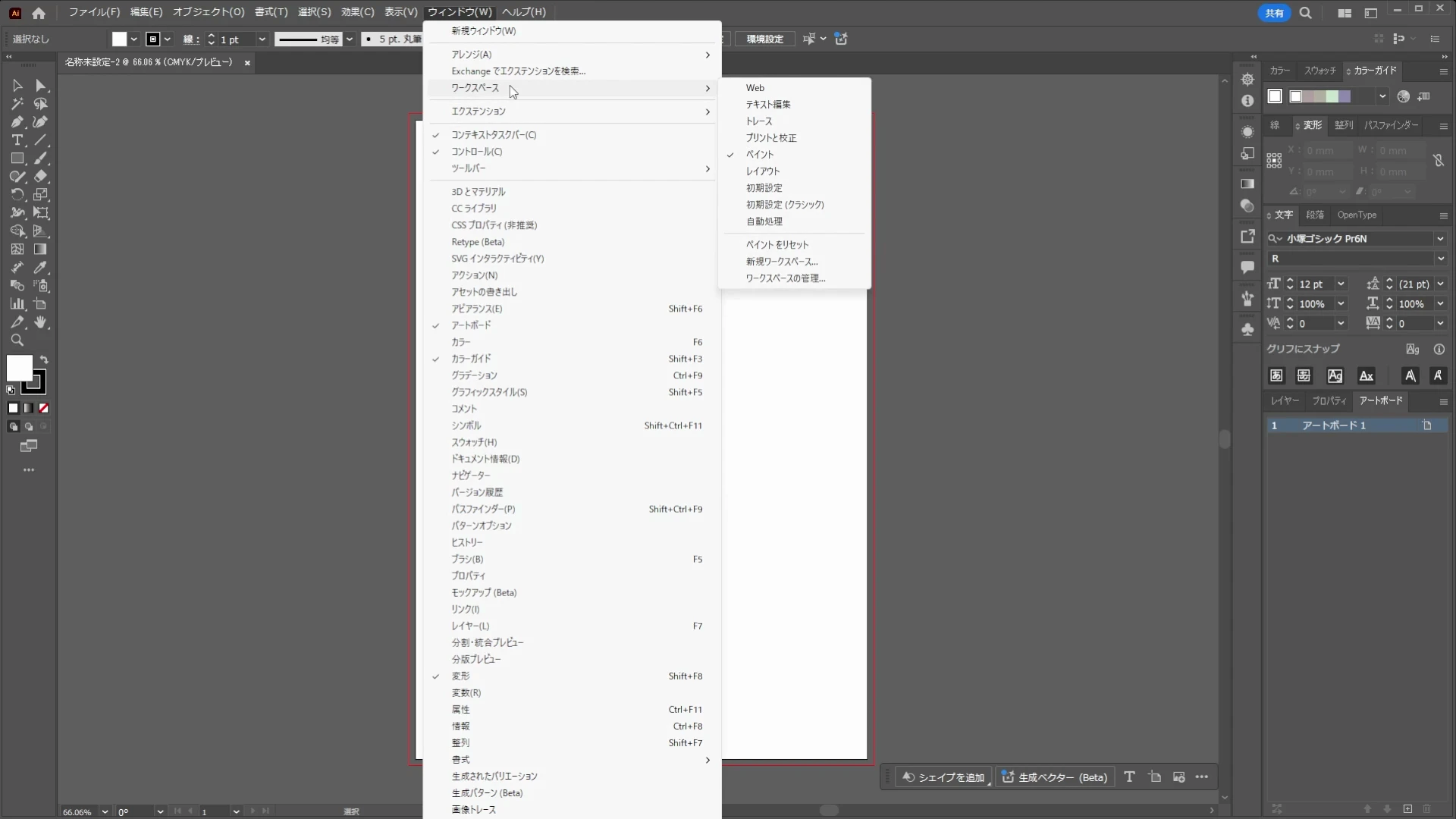Click the シェイプを追加 button

943,777
